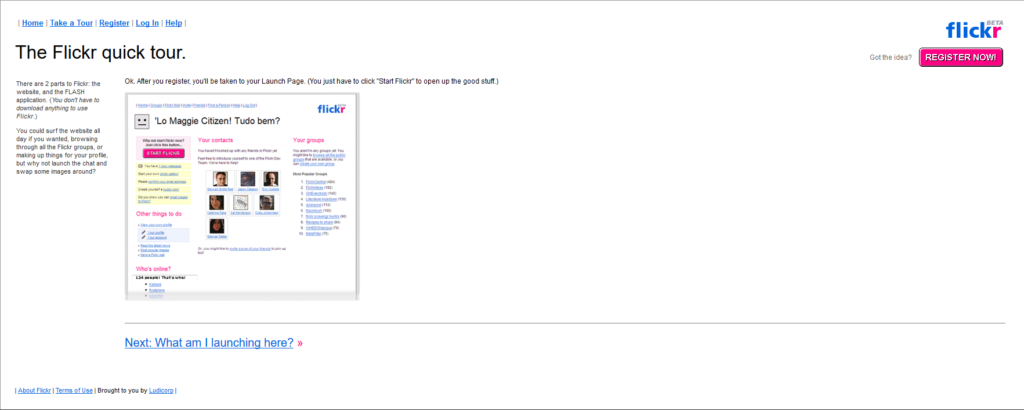The image size is (1024, 410).
Task: Open the Take a Tour navigation link
Action: coord(71,23)
